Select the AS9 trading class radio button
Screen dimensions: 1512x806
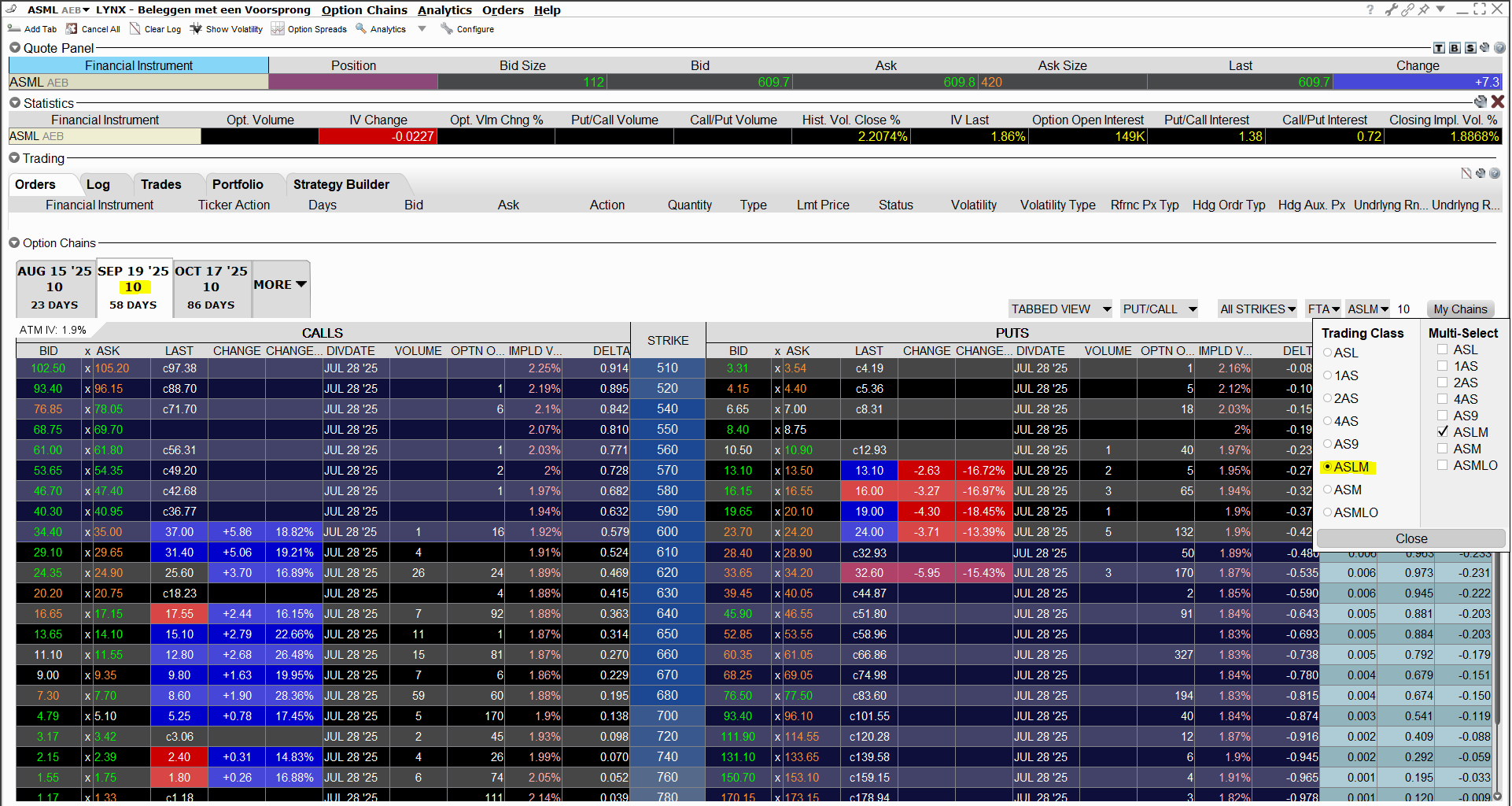(1327, 444)
